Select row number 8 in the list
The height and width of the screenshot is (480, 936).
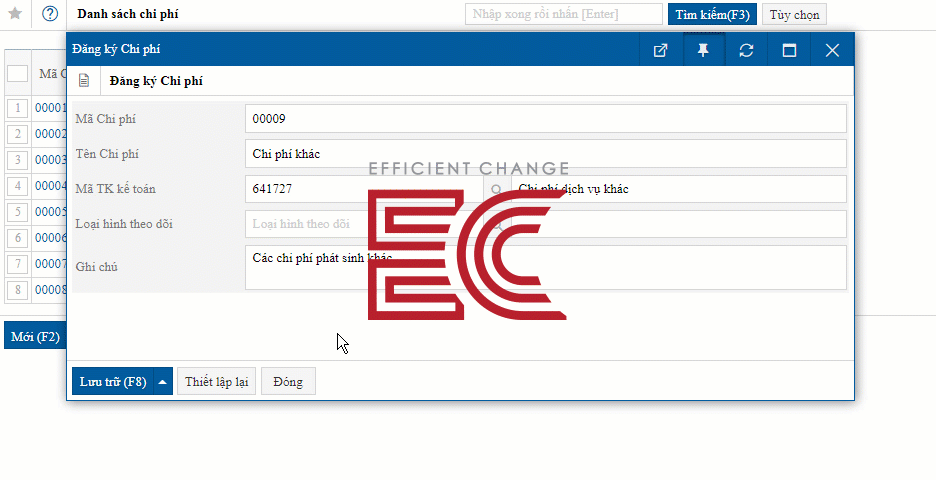(x=18, y=290)
